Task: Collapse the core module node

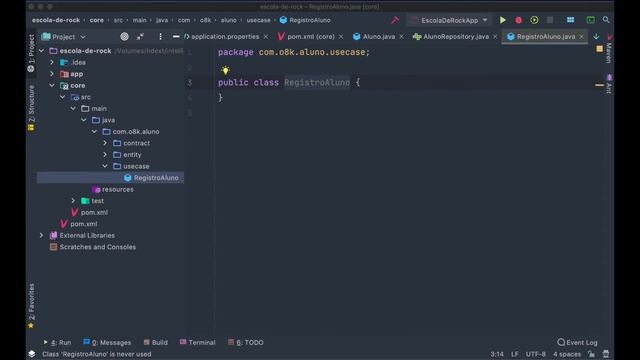Action: 52,85
